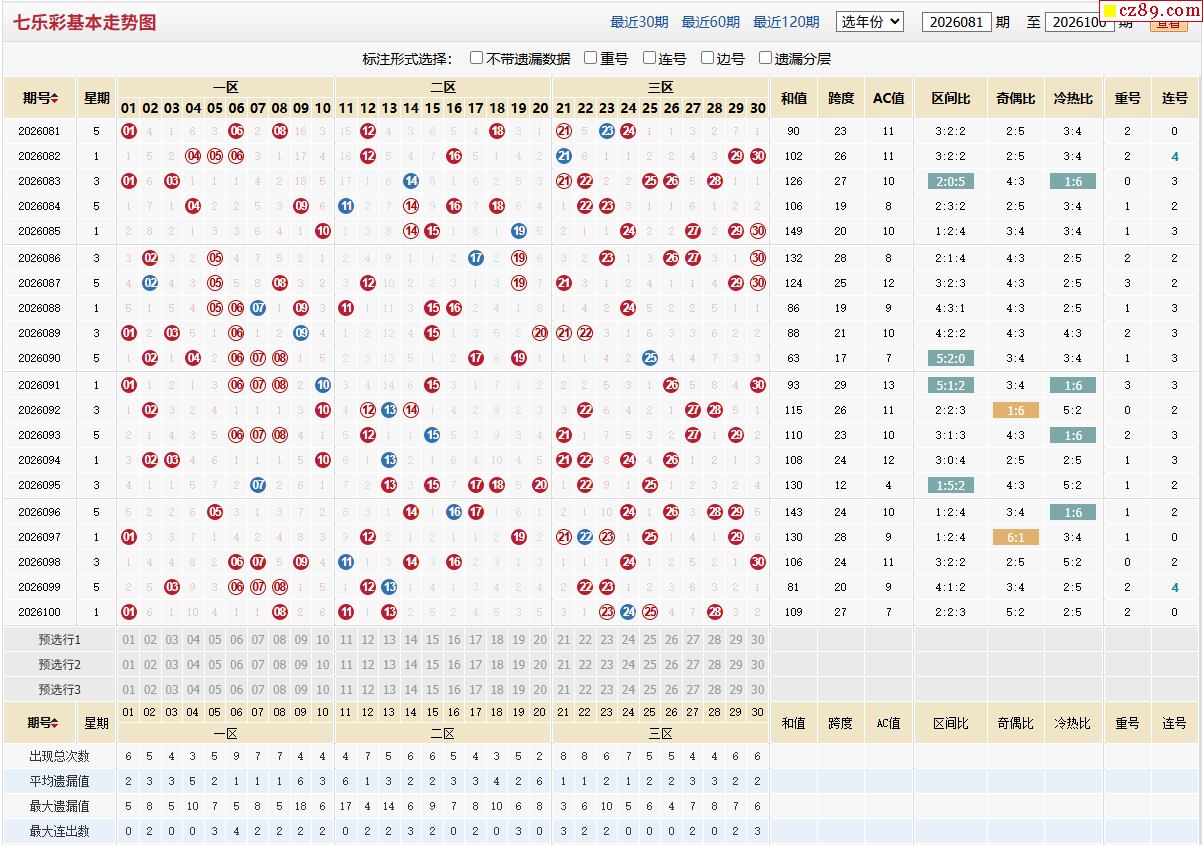Screen dimensions: 1203x845
Task: Select number 23 in 预选行2
Action: pyautogui.click(x=607, y=665)
